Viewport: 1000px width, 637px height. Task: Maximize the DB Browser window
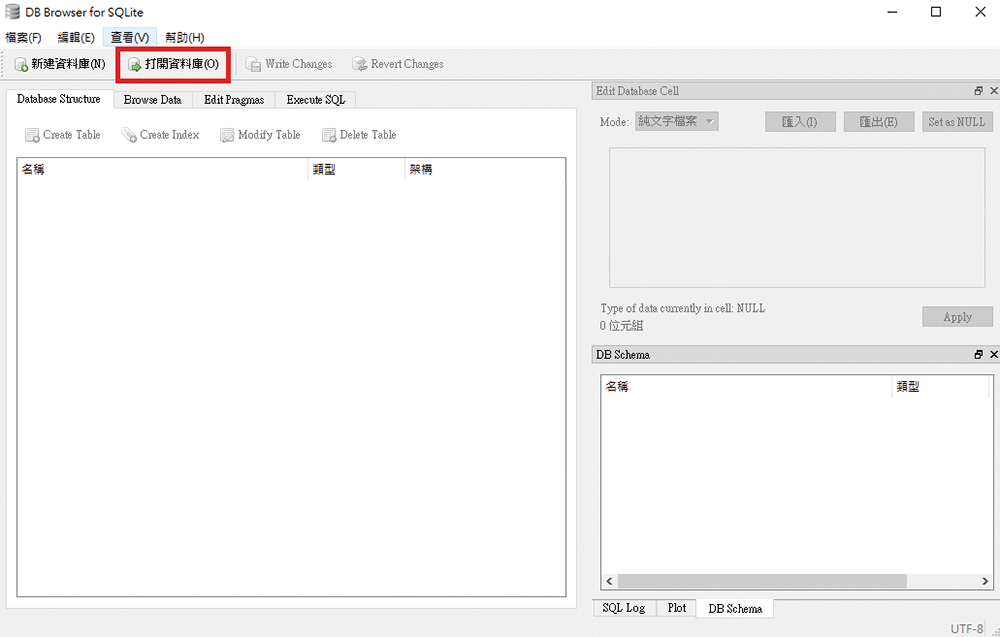(x=936, y=12)
